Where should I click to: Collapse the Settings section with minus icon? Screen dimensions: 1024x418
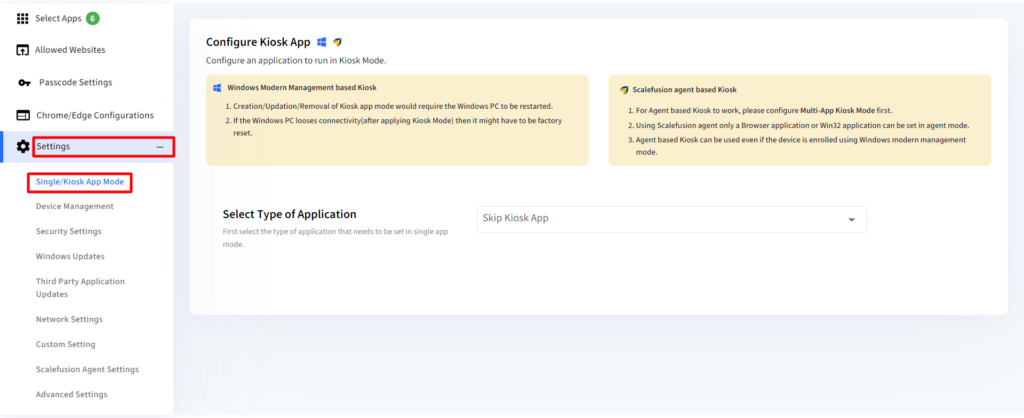[160, 147]
